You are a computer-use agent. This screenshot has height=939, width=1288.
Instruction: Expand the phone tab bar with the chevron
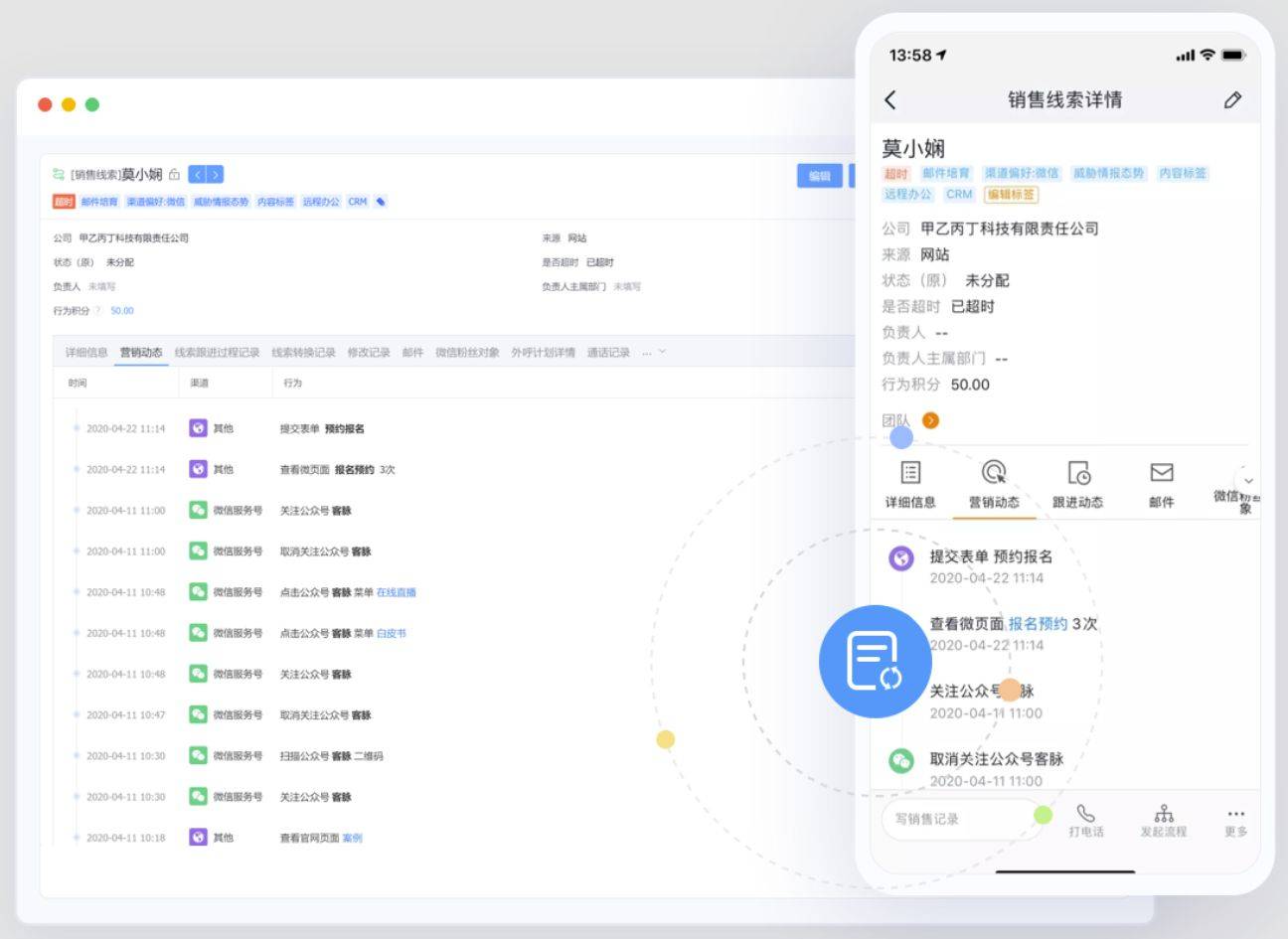(x=1248, y=479)
